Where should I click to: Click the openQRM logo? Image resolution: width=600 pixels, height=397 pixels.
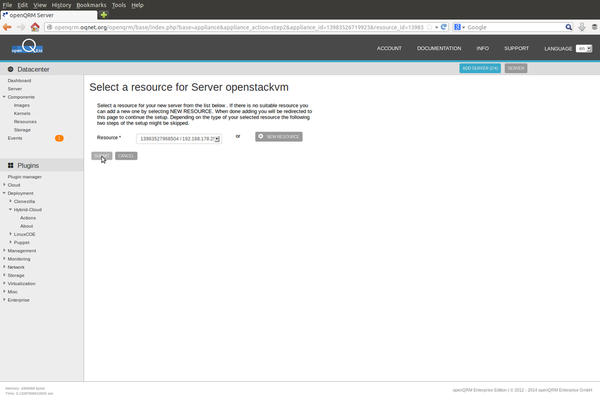(27, 47)
